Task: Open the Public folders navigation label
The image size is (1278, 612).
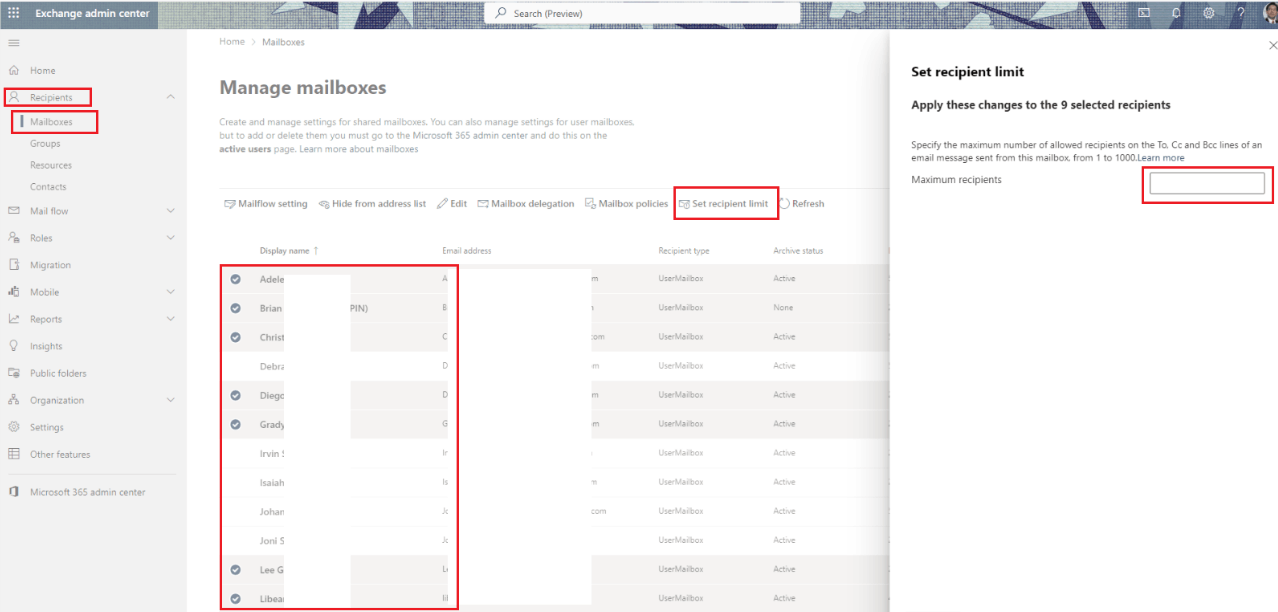Action: [58, 373]
